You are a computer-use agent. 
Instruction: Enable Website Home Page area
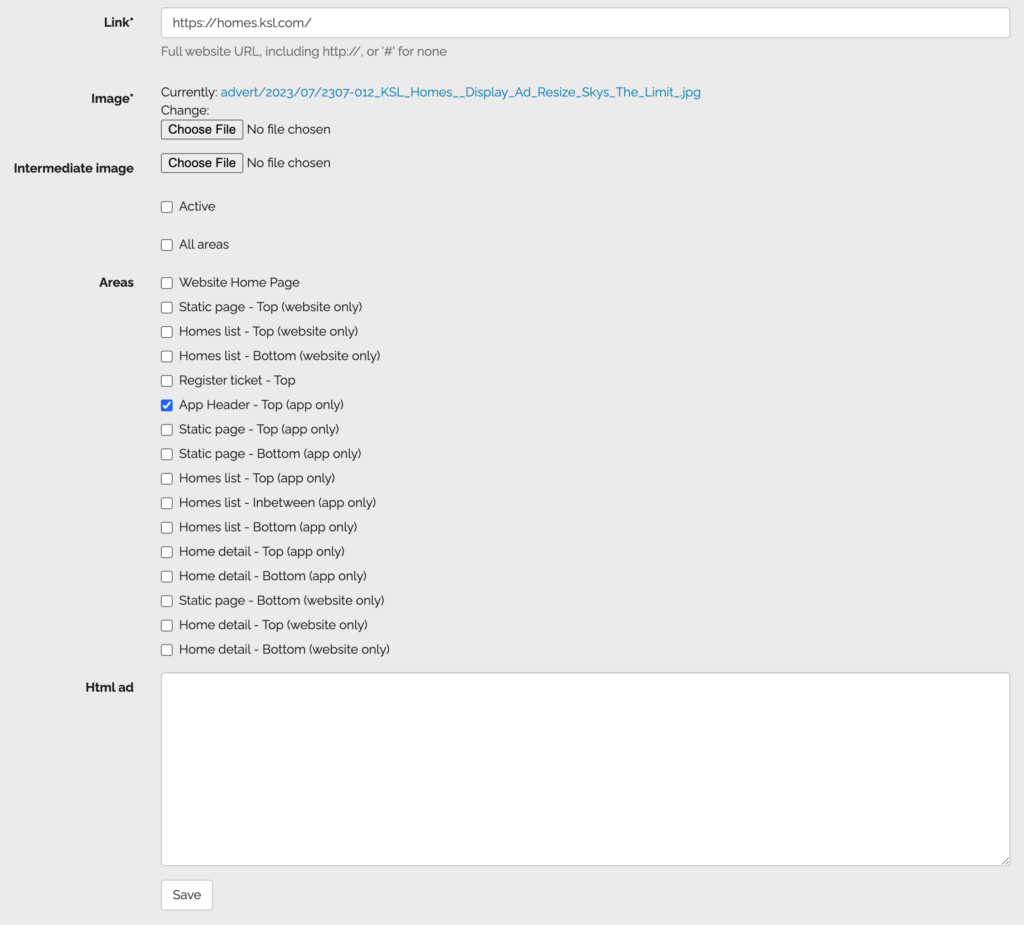[x=167, y=282]
